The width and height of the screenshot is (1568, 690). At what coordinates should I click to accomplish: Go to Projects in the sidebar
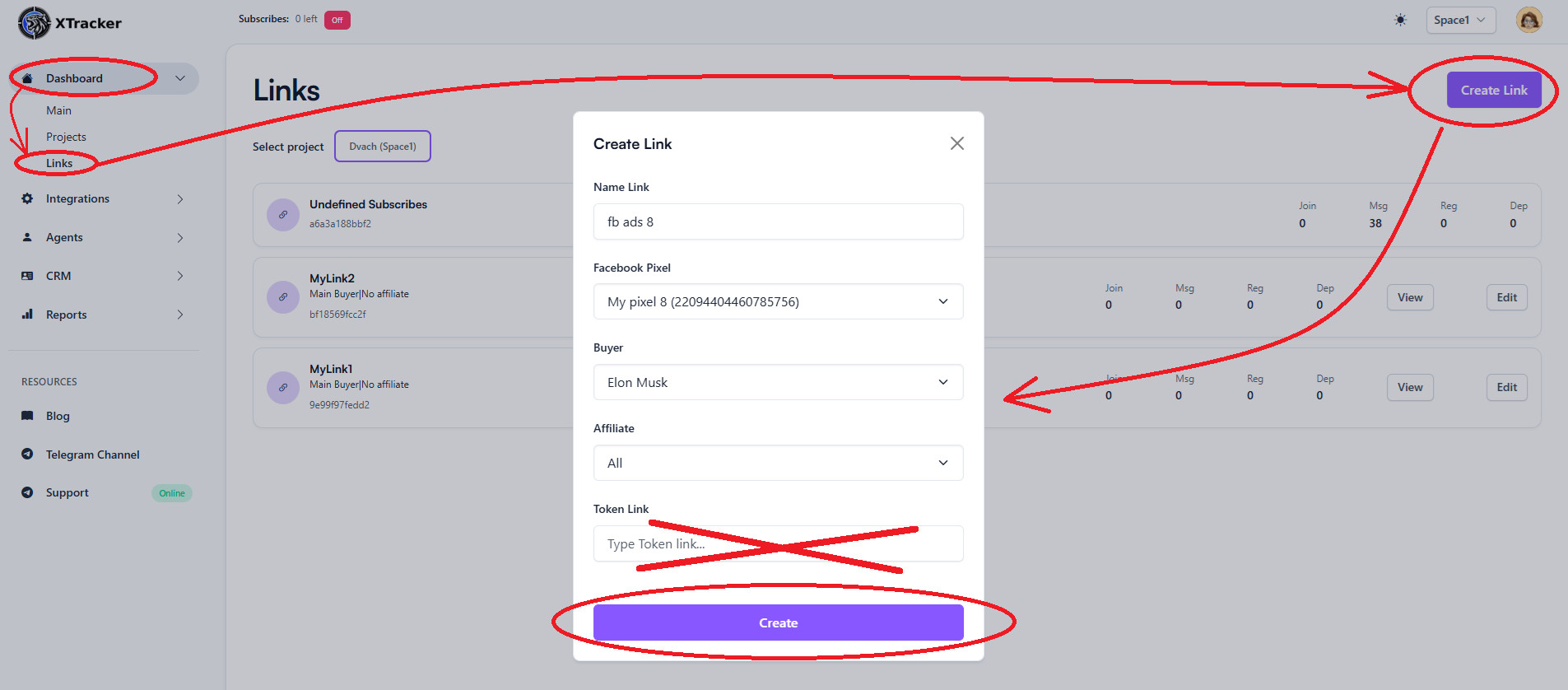point(66,137)
